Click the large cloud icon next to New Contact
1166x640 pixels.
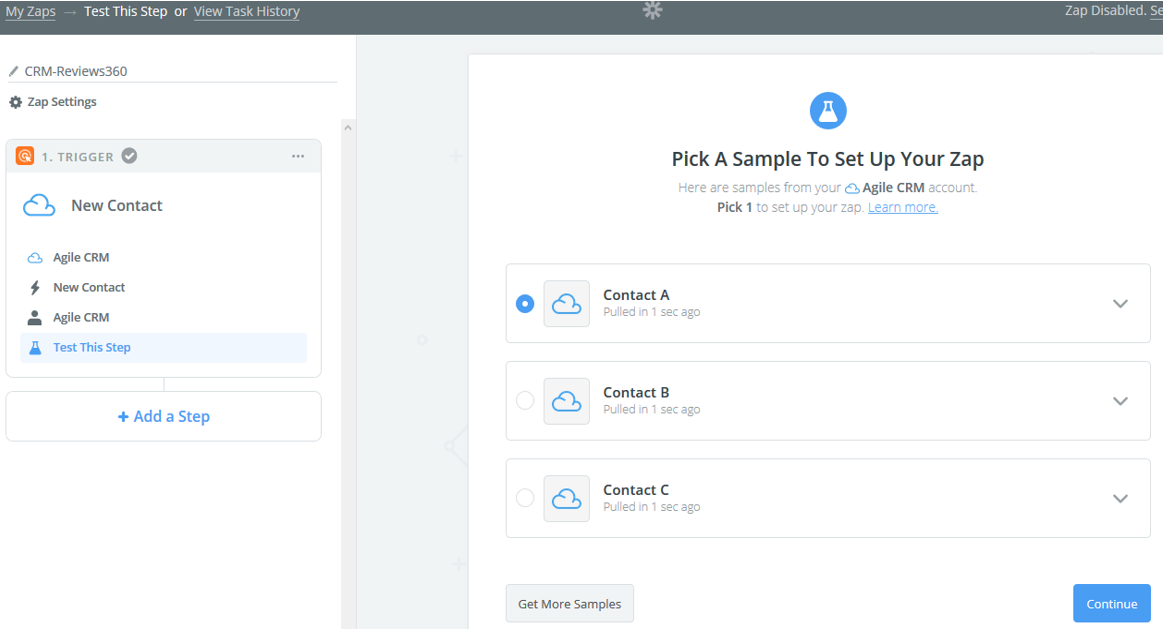point(39,206)
